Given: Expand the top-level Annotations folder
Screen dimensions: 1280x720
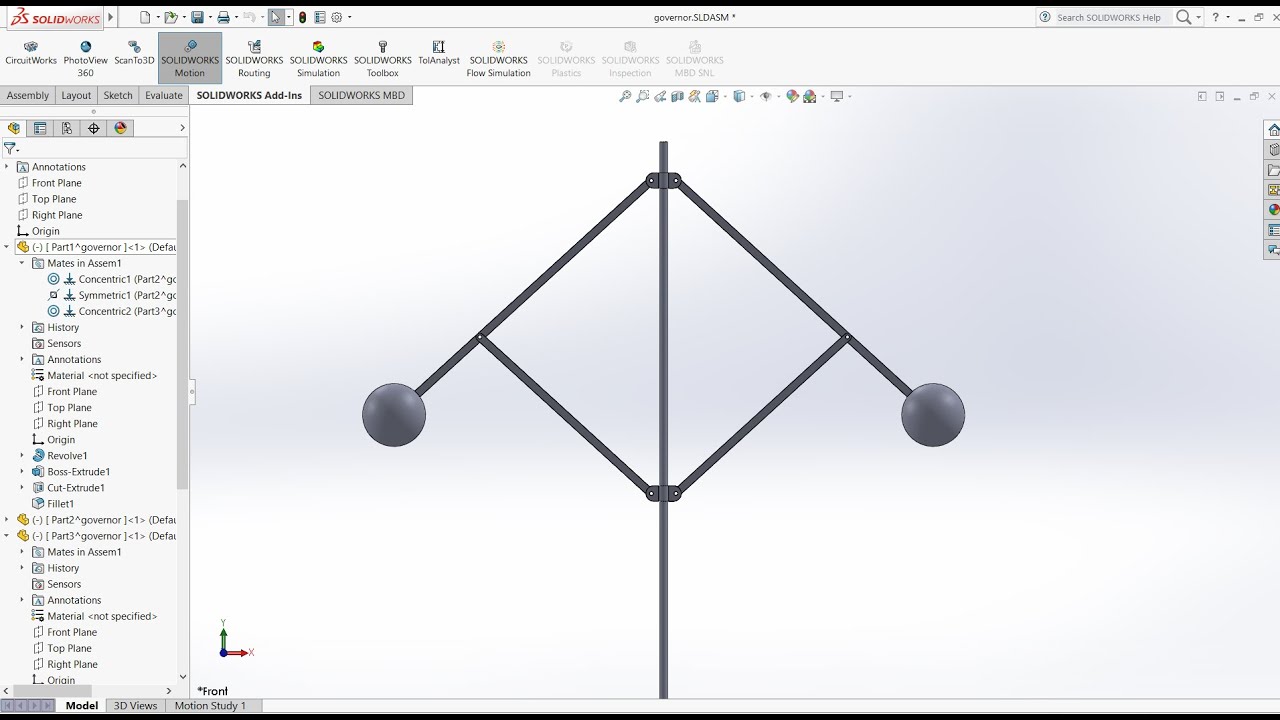Looking at the screenshot, I should pos(6,167).
